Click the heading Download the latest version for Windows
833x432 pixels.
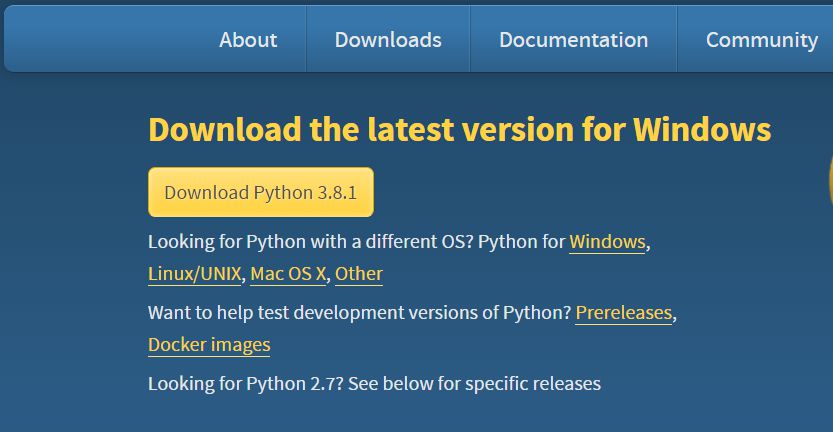coord(460,129)
